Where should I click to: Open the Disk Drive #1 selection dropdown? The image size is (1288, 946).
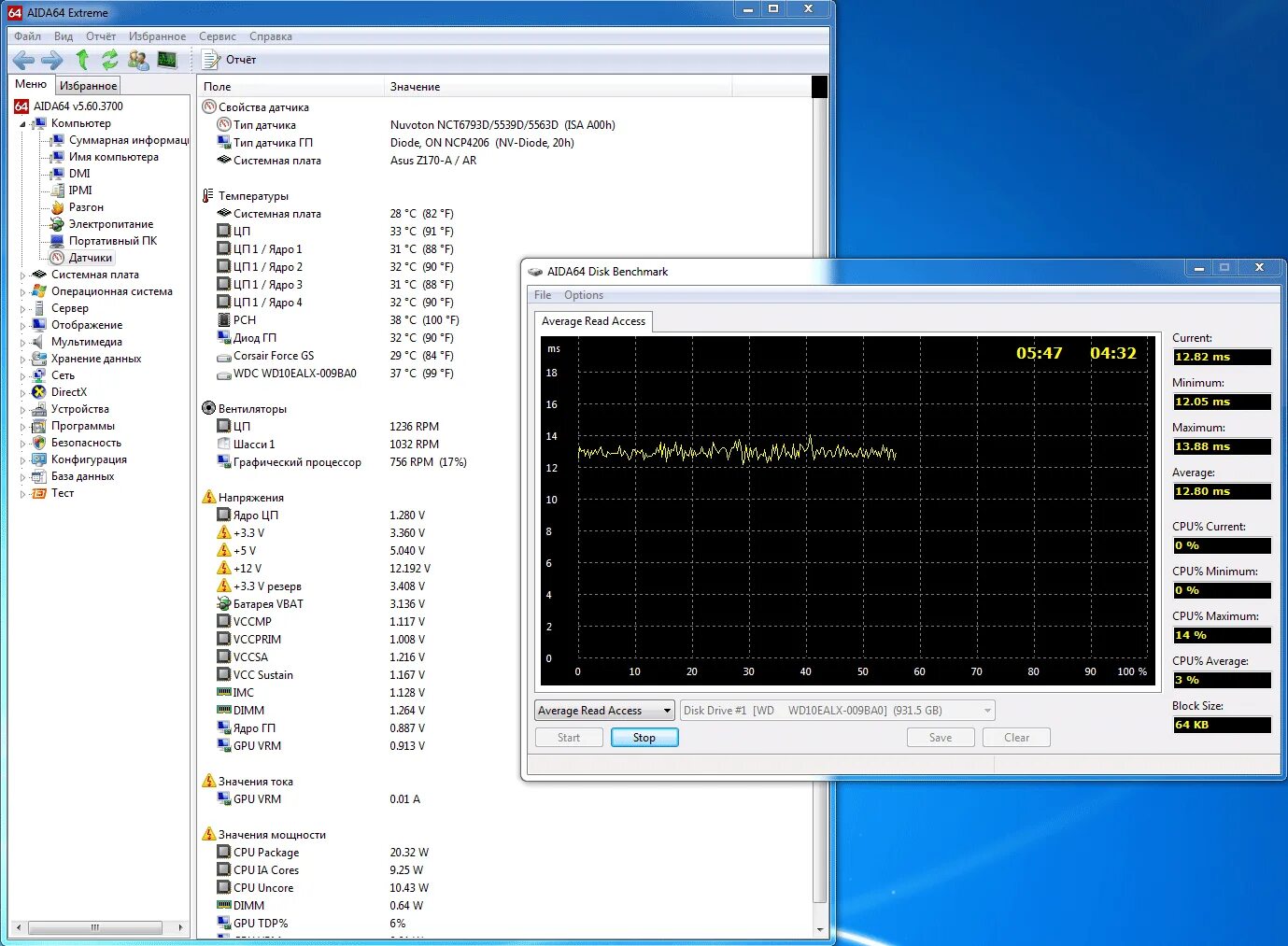838,711
